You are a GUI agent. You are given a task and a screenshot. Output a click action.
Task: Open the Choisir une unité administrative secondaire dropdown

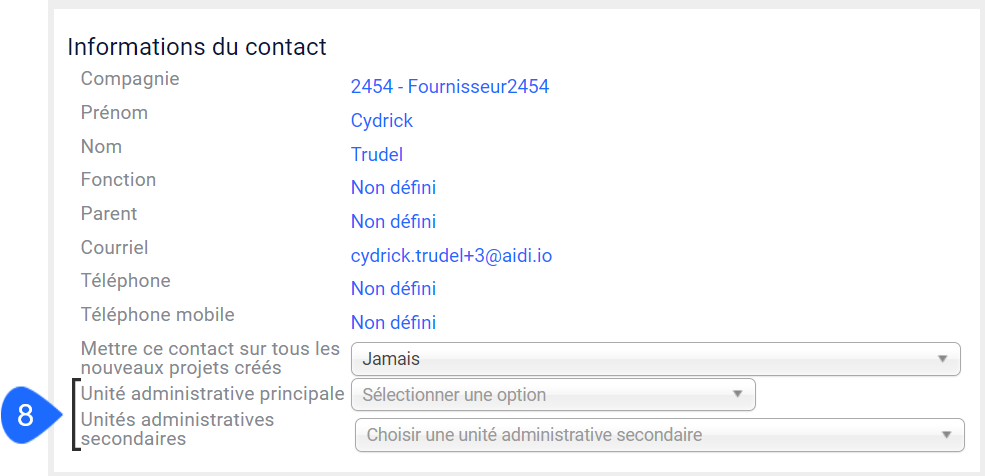[x=660, y=435]
